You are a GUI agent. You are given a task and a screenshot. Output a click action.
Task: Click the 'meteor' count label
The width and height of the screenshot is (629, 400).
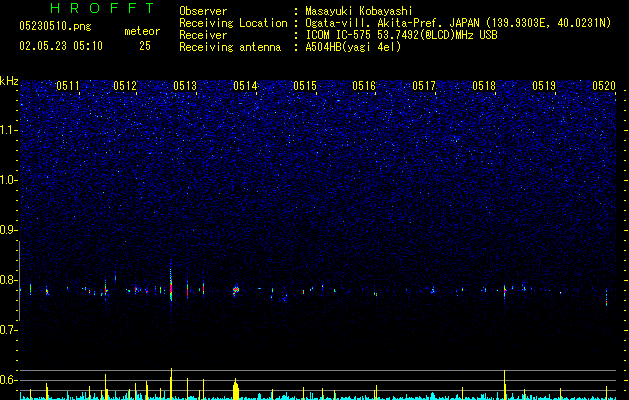pyautogui.click(x=142, y=31)
